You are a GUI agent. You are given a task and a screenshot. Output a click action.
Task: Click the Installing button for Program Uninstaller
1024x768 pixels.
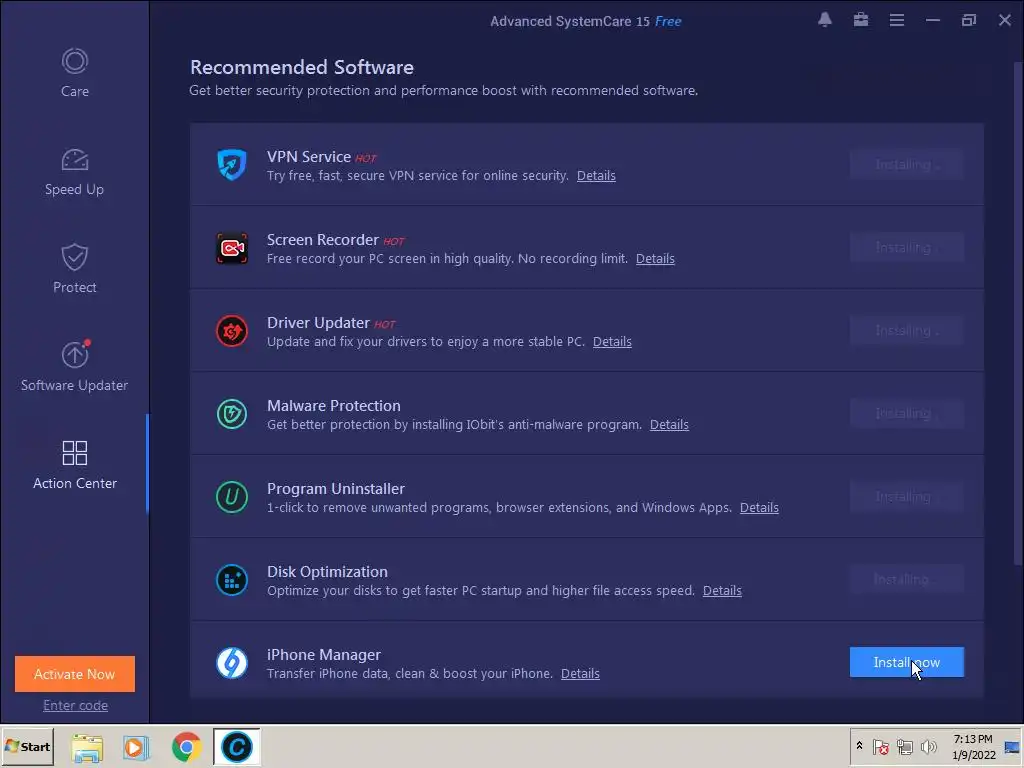pos(906,496)
